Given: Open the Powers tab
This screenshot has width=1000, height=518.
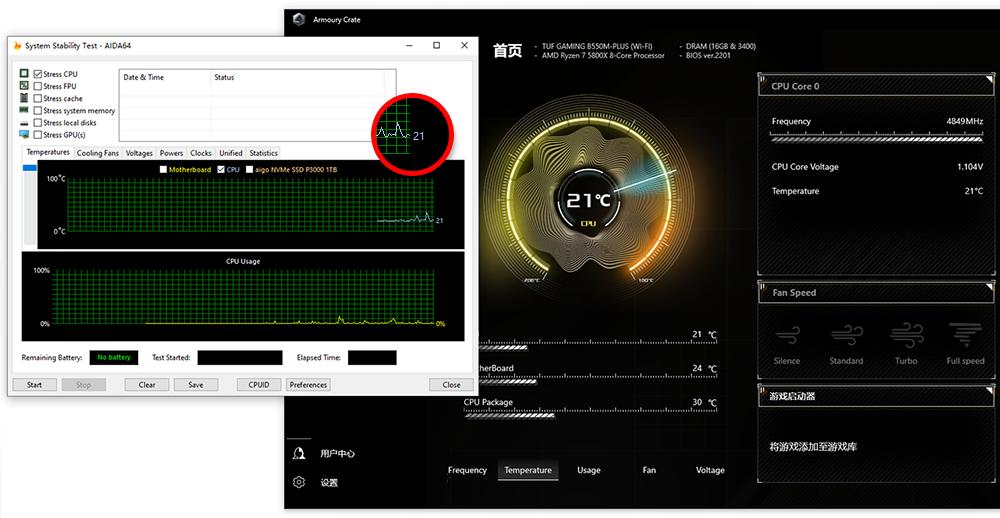Looking at the screenshot, I should pos(172,153).
